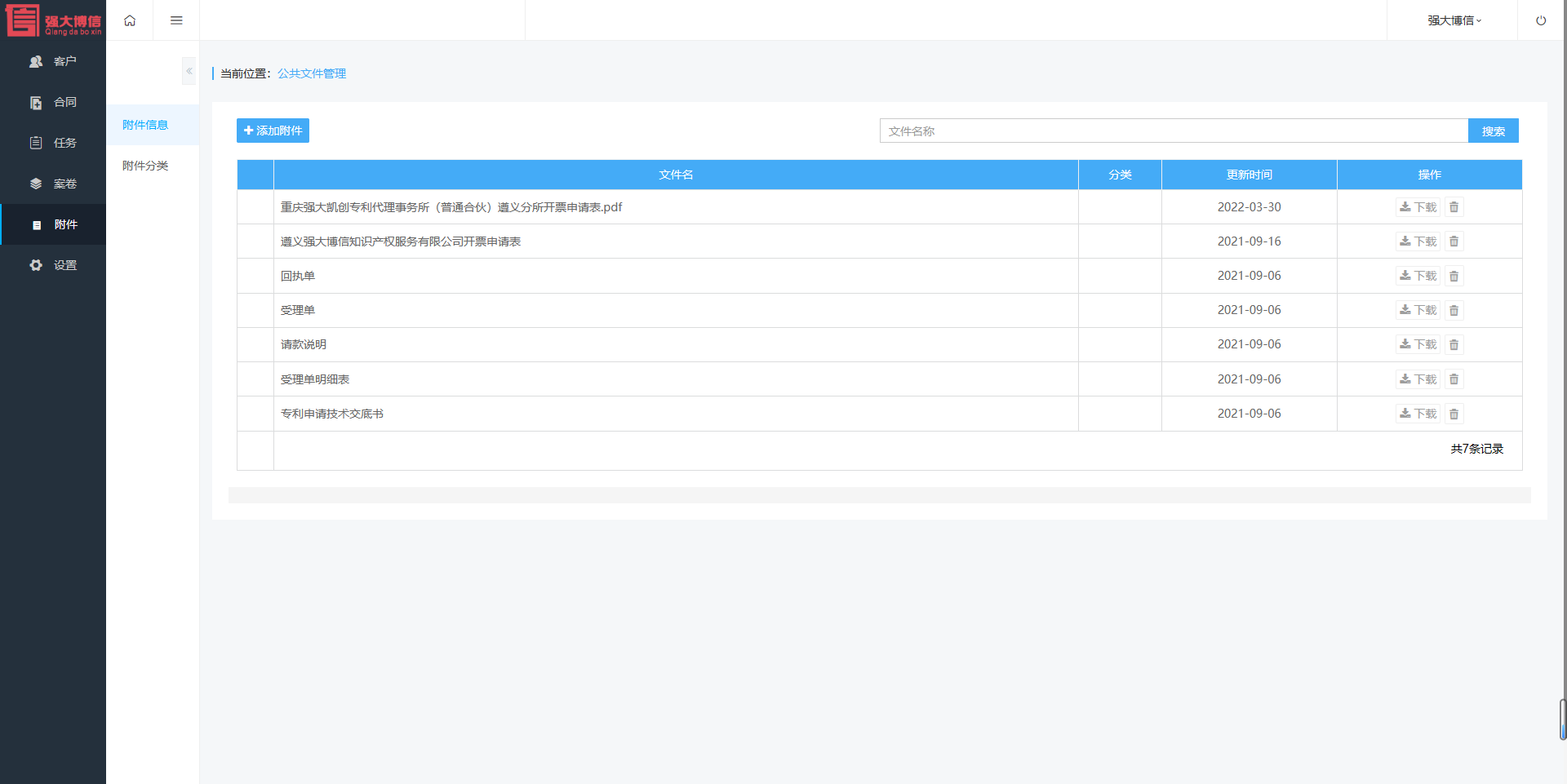The height and width of the screenshot is (784, 1567).
Task: Download the 遵义分所开票申请表.pdf file
Action: 1418,207
